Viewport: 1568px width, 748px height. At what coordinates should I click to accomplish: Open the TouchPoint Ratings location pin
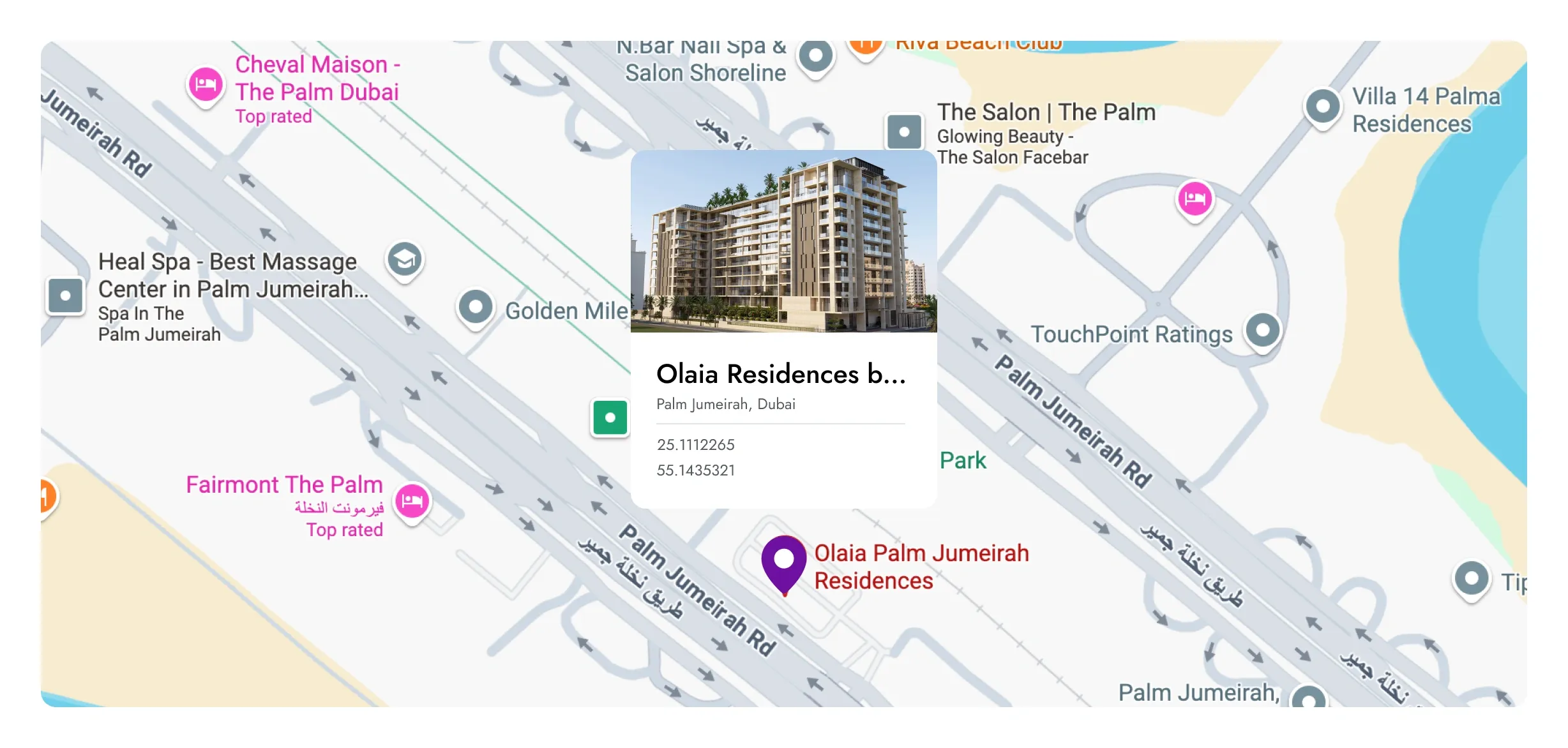point(1263,332)
